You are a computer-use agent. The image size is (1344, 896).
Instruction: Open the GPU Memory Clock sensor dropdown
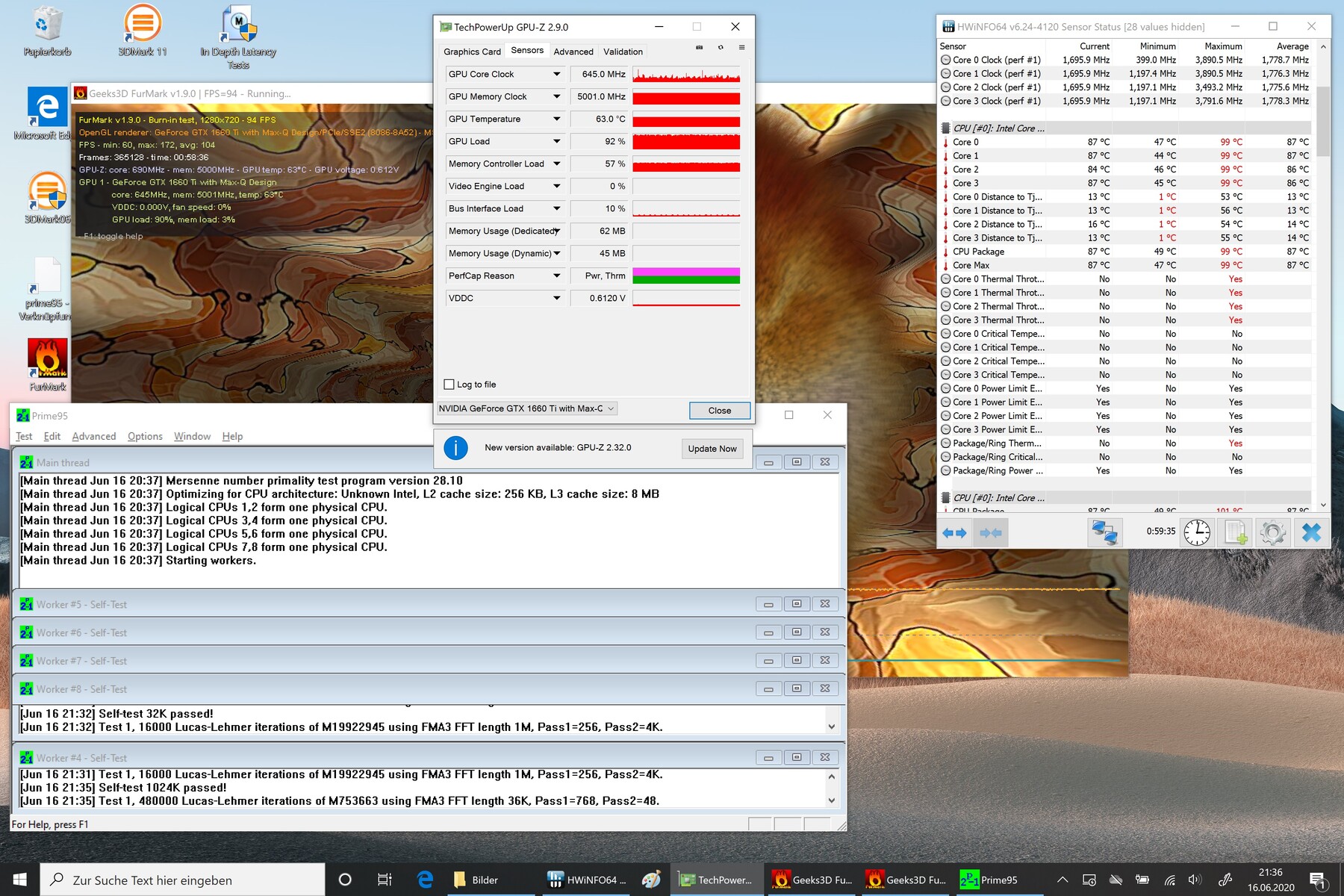pyautogui.click(x=556, y=96)
